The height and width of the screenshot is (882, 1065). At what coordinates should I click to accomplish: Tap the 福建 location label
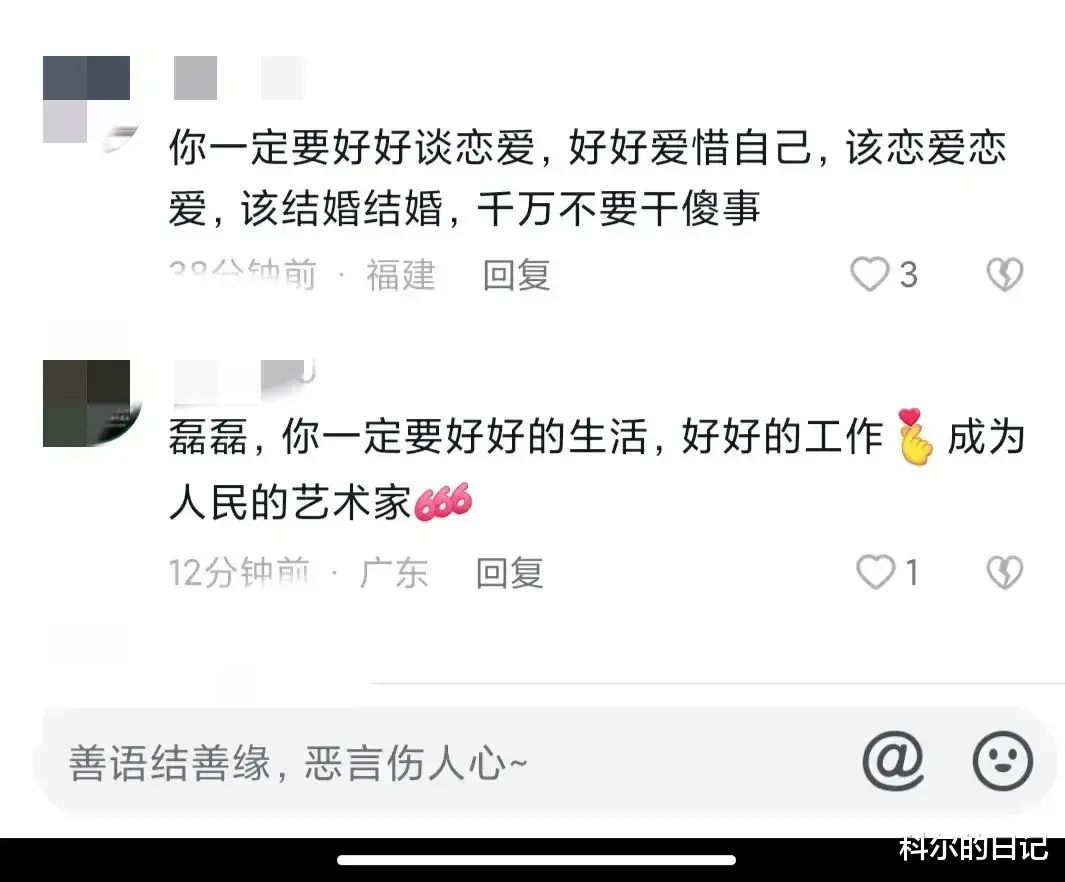(x=401, y=275)
